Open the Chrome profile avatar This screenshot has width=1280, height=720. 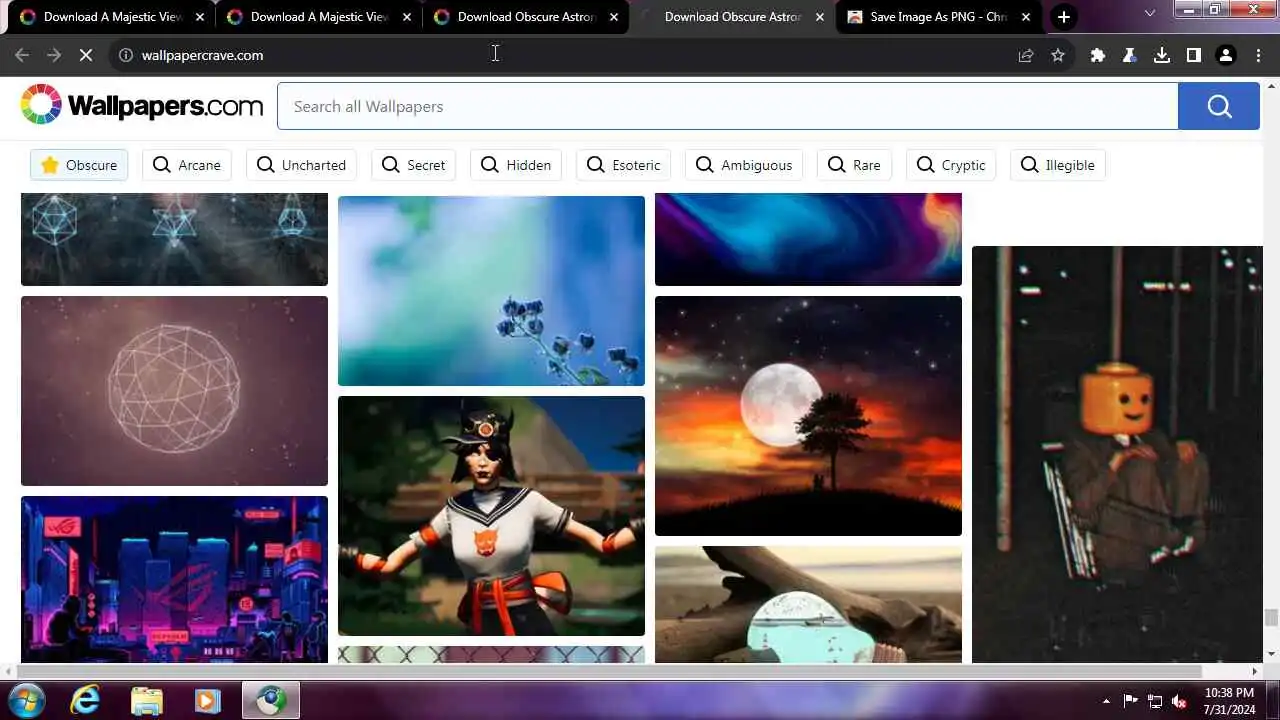[x=1226, y=56]
